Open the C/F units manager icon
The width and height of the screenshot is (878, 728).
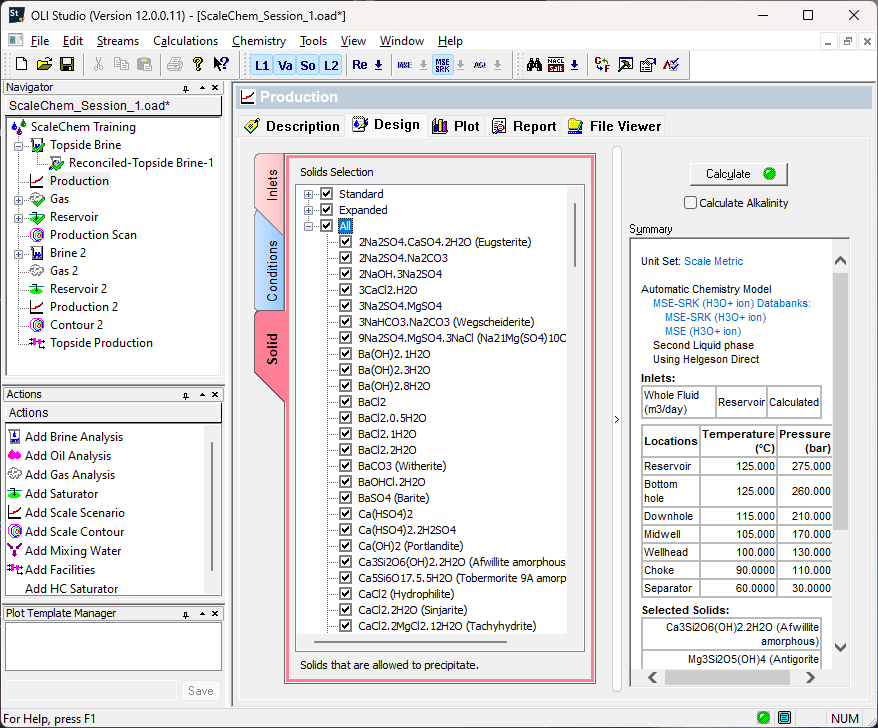pos(602,64)
